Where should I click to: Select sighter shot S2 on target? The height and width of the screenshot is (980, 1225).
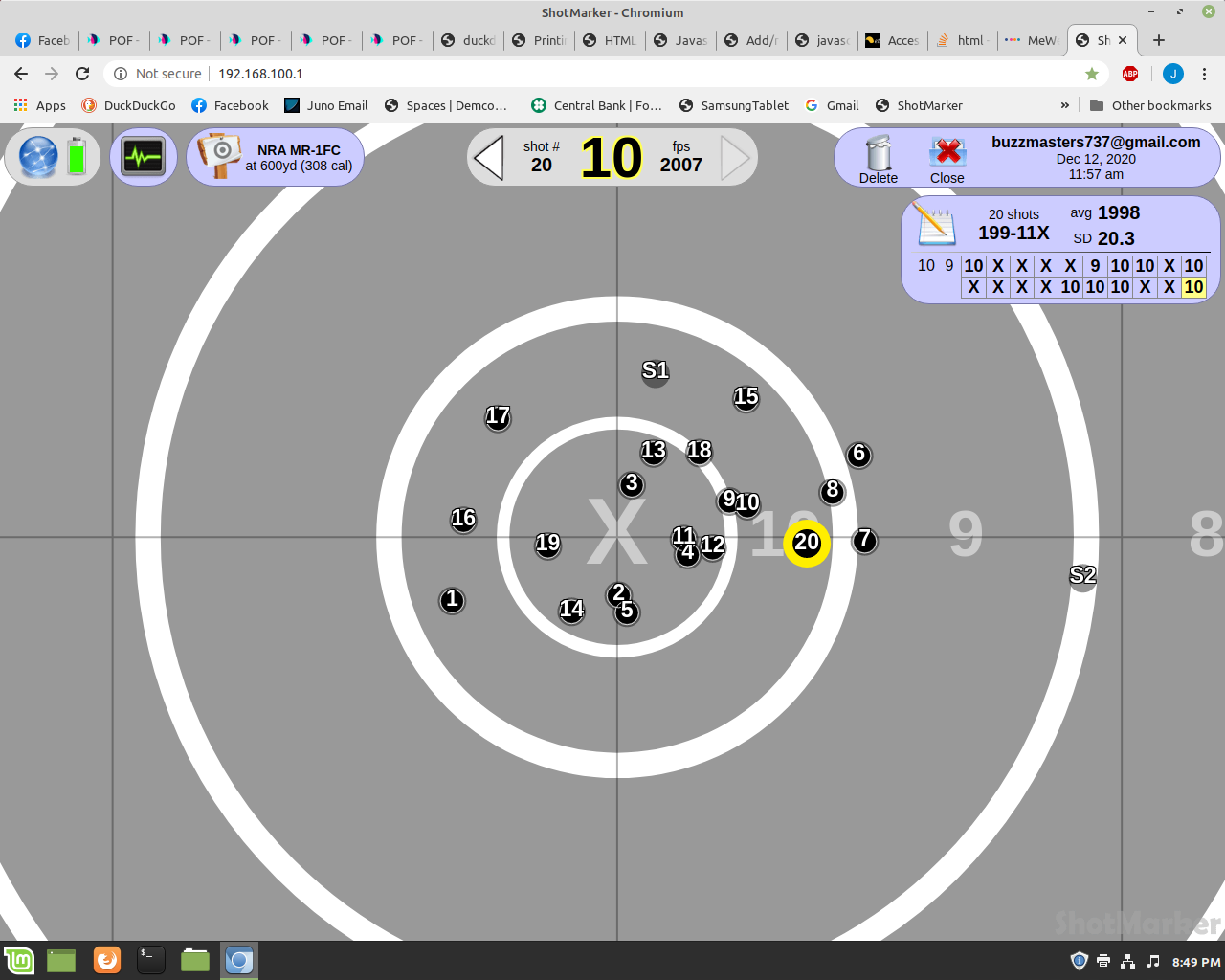[x=1082, y=576]
